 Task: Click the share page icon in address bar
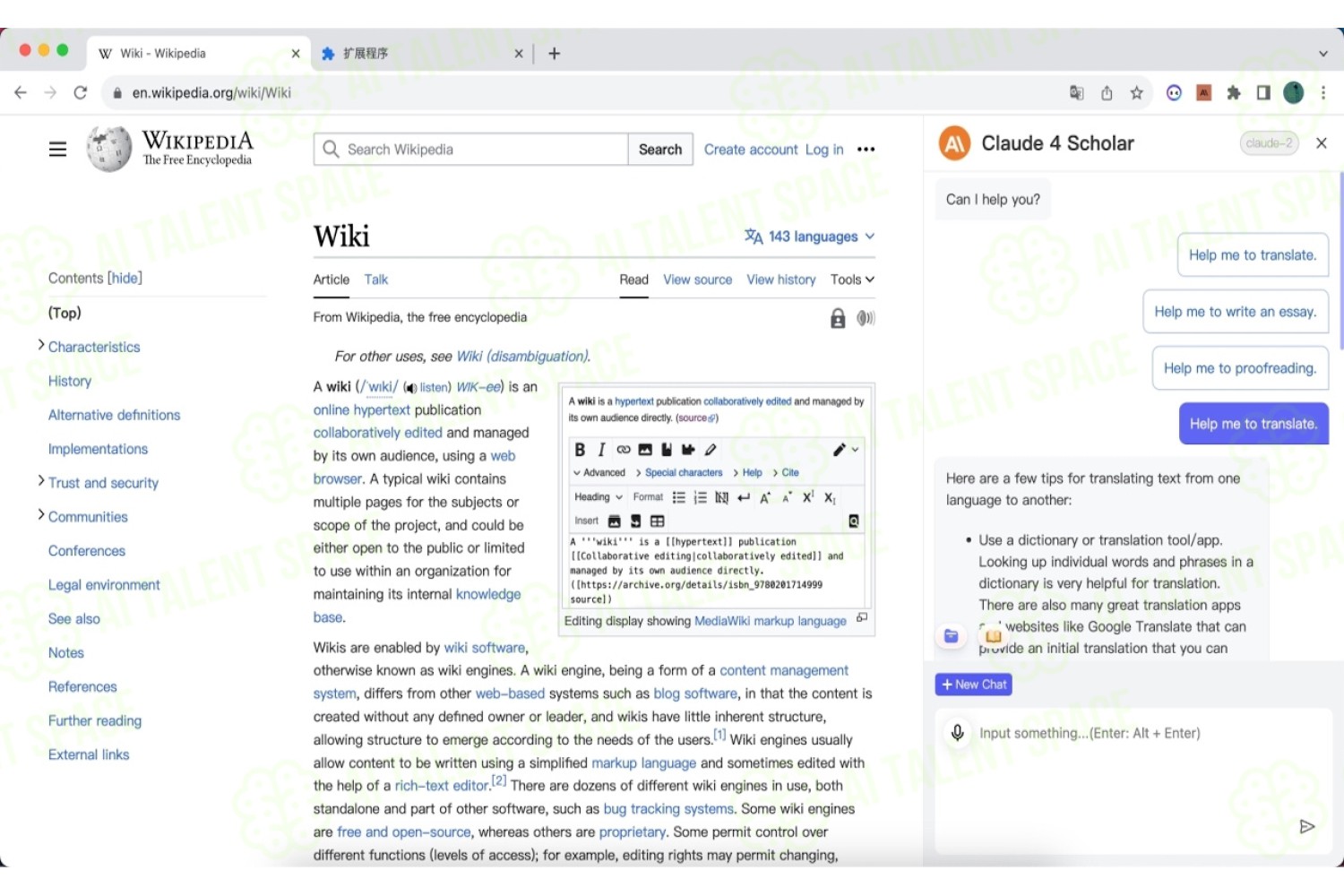click(1107, 92)
